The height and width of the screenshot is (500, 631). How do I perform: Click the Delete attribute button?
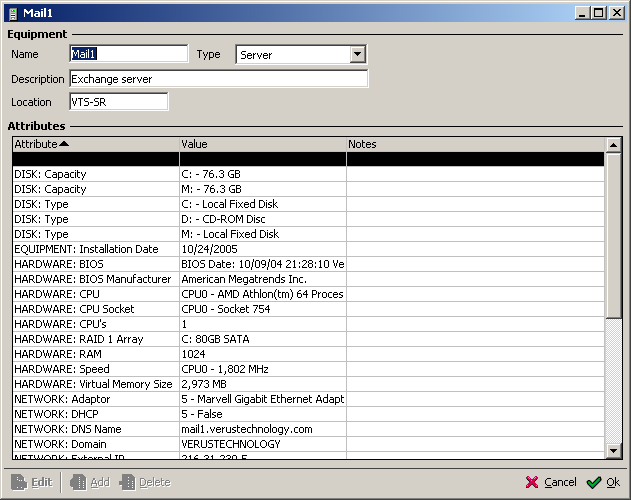(x=145, y=482)
